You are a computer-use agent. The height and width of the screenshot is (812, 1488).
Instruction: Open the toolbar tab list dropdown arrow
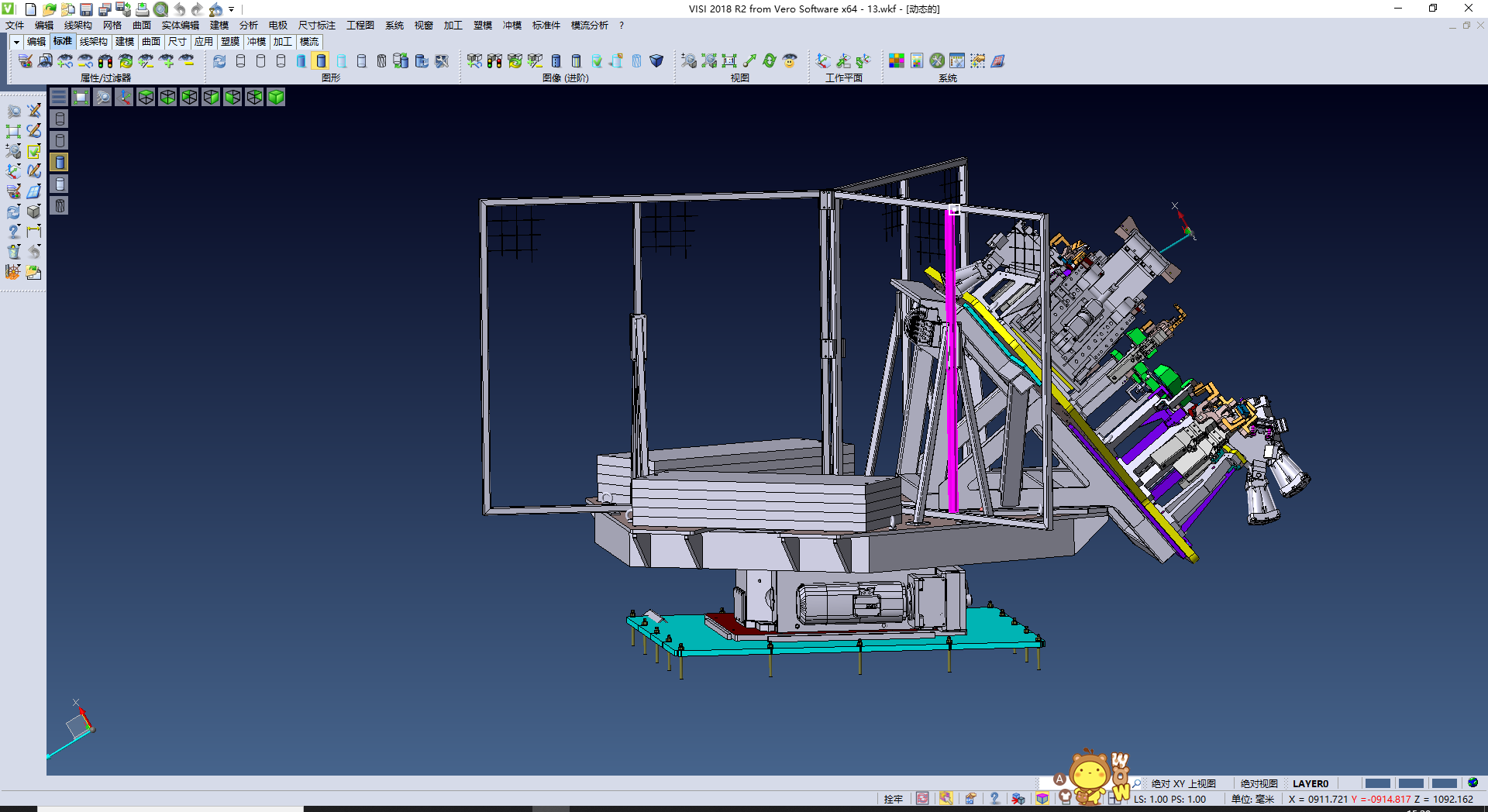click(15, 42)
